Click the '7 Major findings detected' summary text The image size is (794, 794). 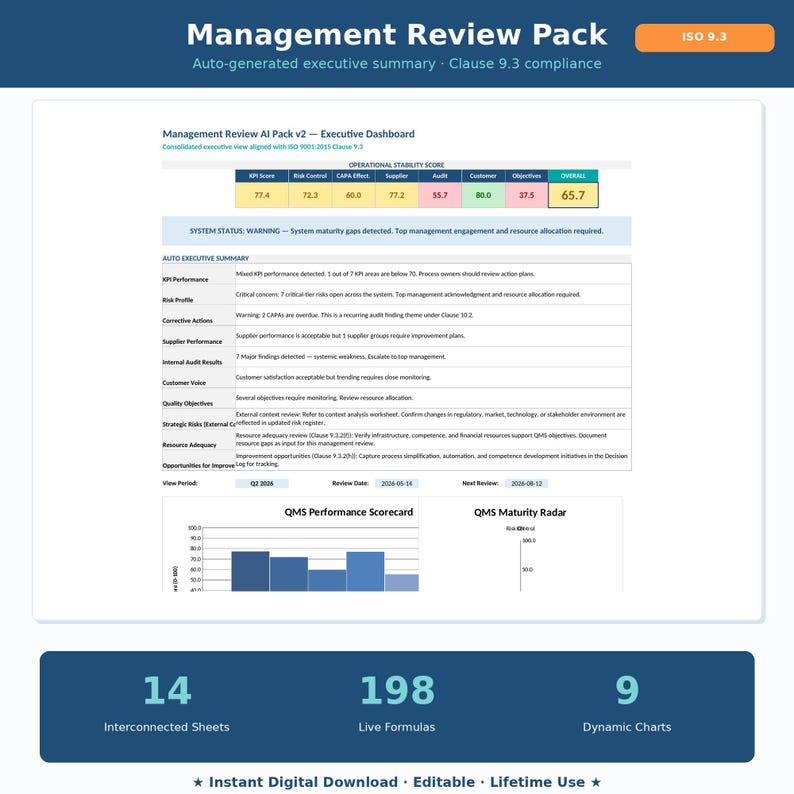[341, 356]
